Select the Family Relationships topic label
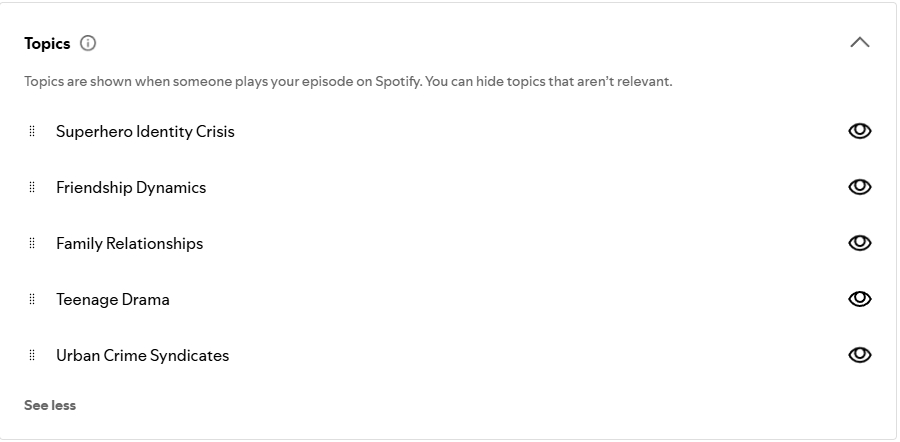 coord(129,243)
